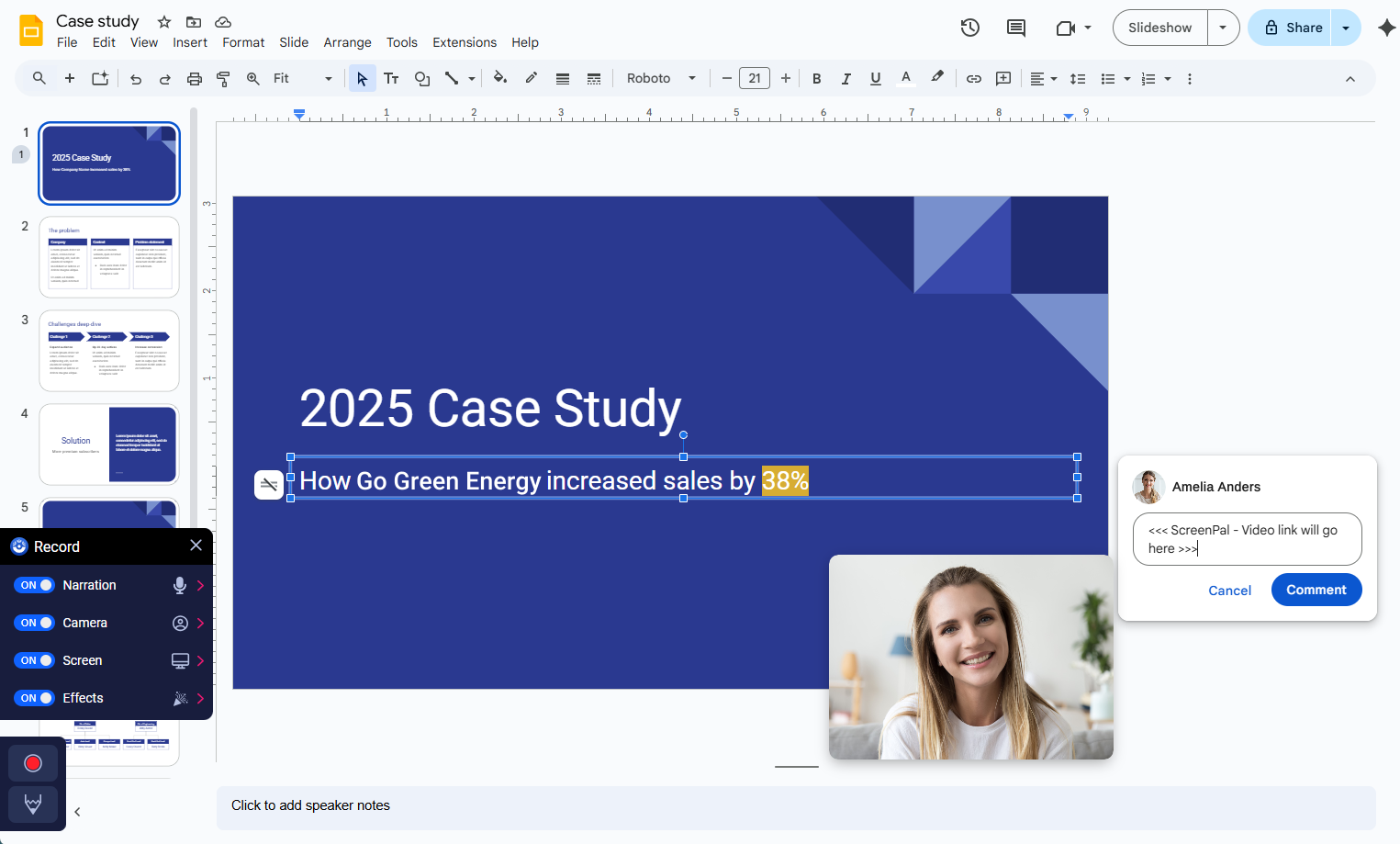The height and width of the screenshot is (844, 1400).
Task: Toggle underline formatting
Action: point(876,79)
